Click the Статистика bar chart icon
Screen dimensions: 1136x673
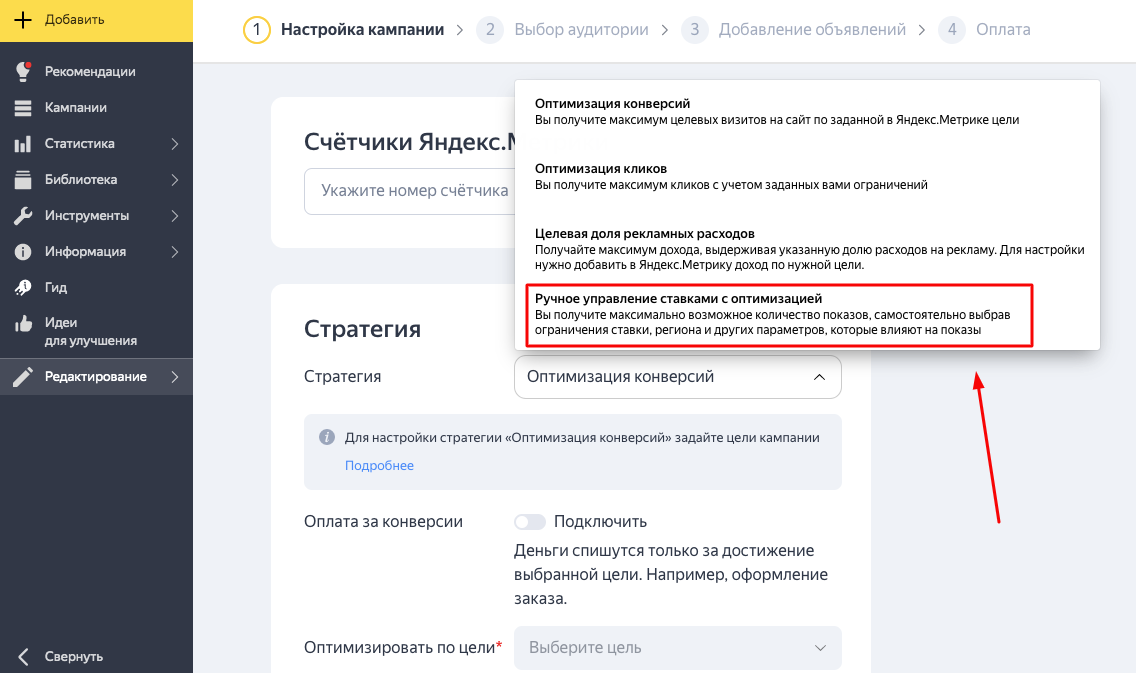tap(23, 143)
